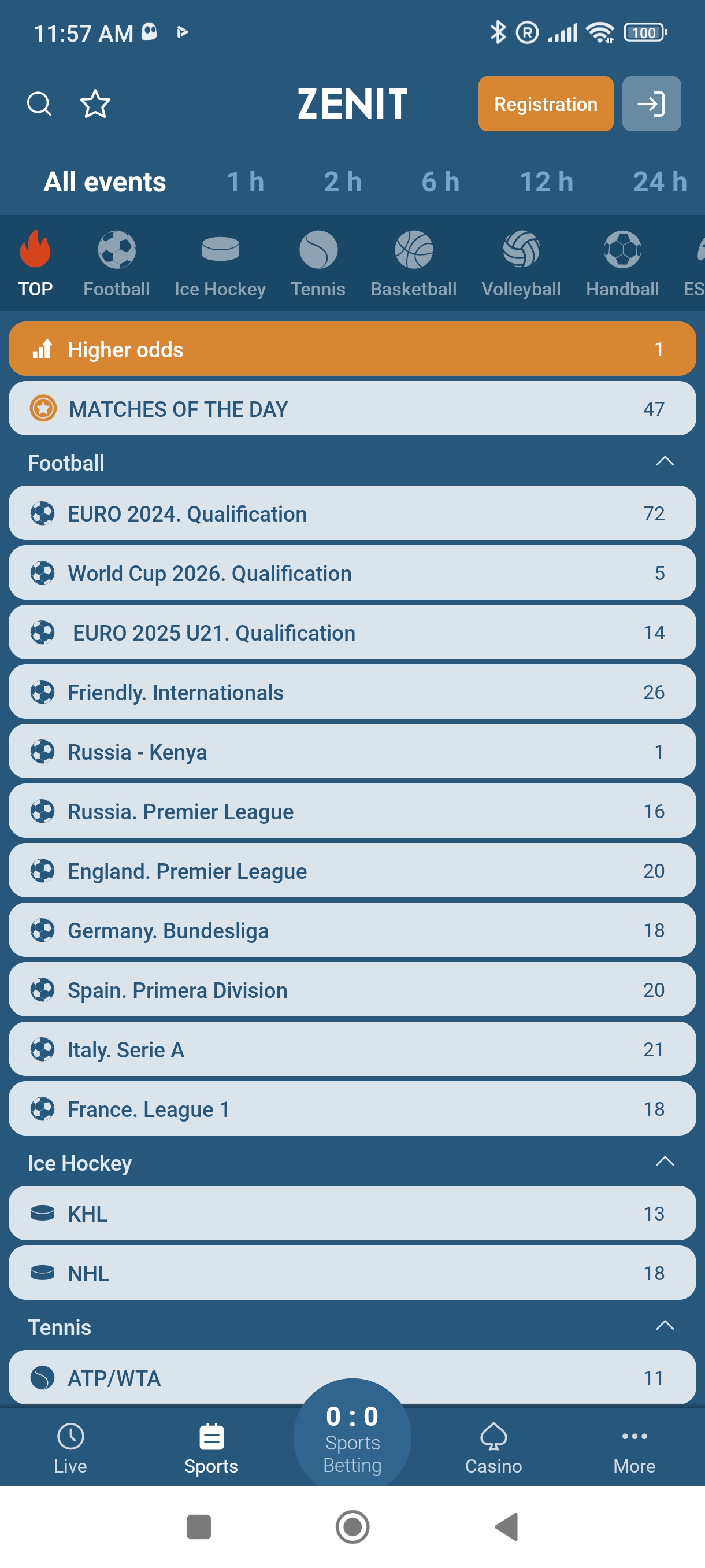Collapse the Tennis section chevron

(665, 1326)
